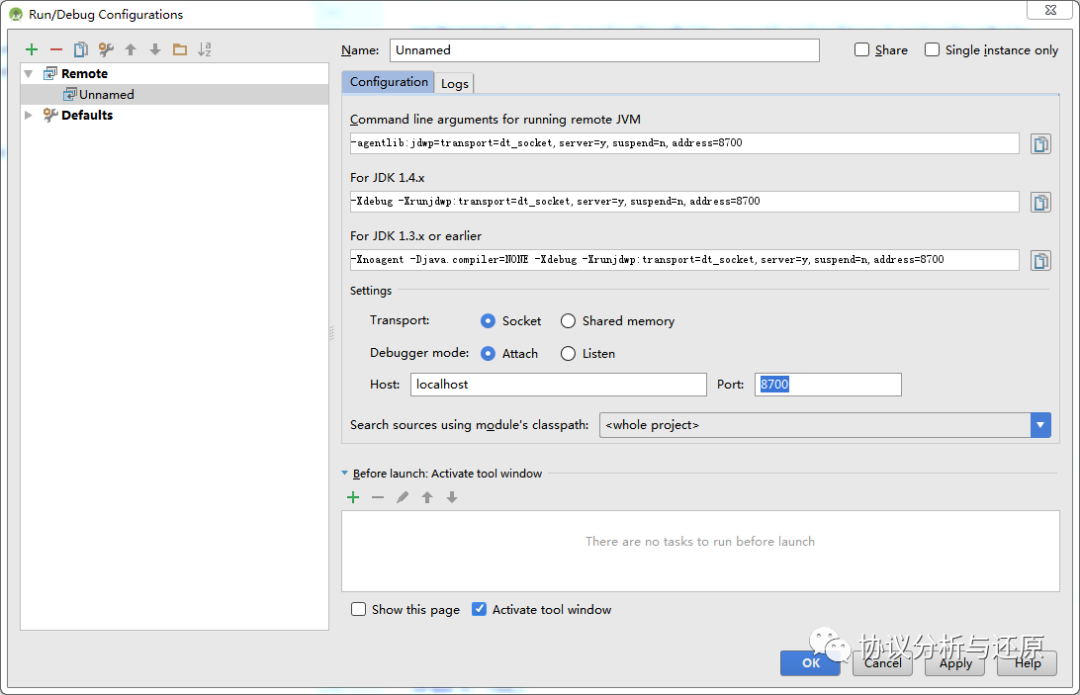Image resolution: width=1080 pixels, height=695 pixels.
Task: Add a before-launch task with plus
Action: [x=353, y=497]
